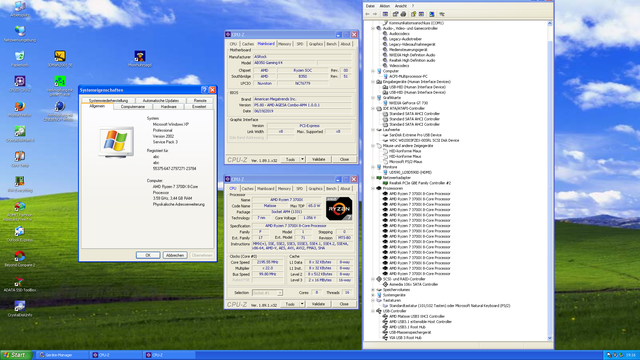This screenshot has height=360, width=640.
Task: Click the Tools button in upper CPU-Z window
Action: (x=291, y=159)
